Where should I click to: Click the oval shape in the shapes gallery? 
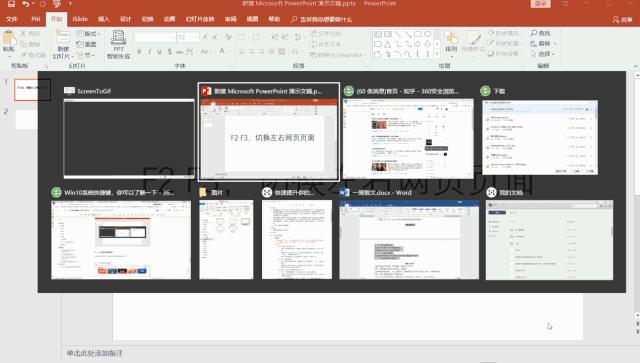427,34
